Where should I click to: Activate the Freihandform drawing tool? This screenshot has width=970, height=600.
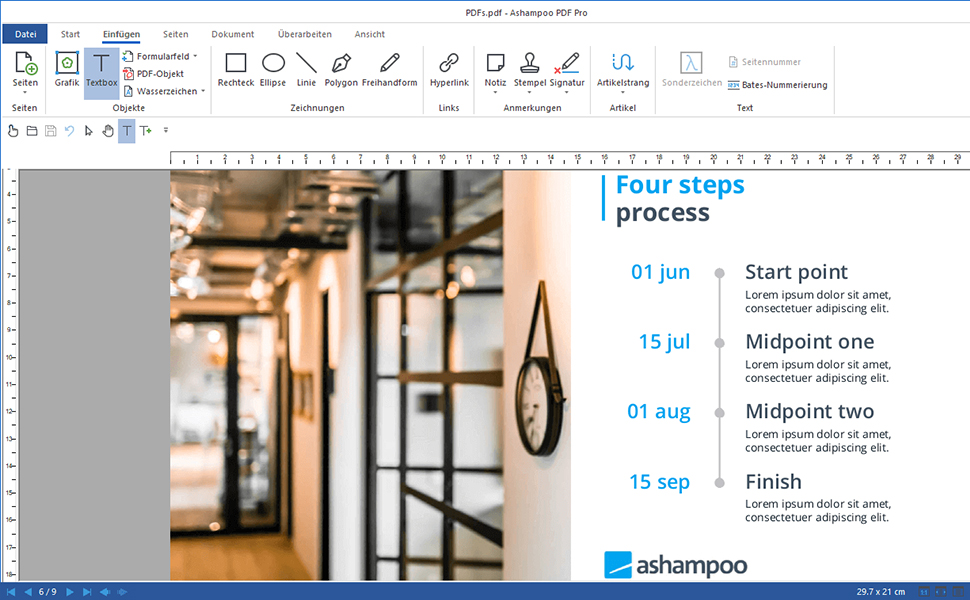[x=390, y=72]
